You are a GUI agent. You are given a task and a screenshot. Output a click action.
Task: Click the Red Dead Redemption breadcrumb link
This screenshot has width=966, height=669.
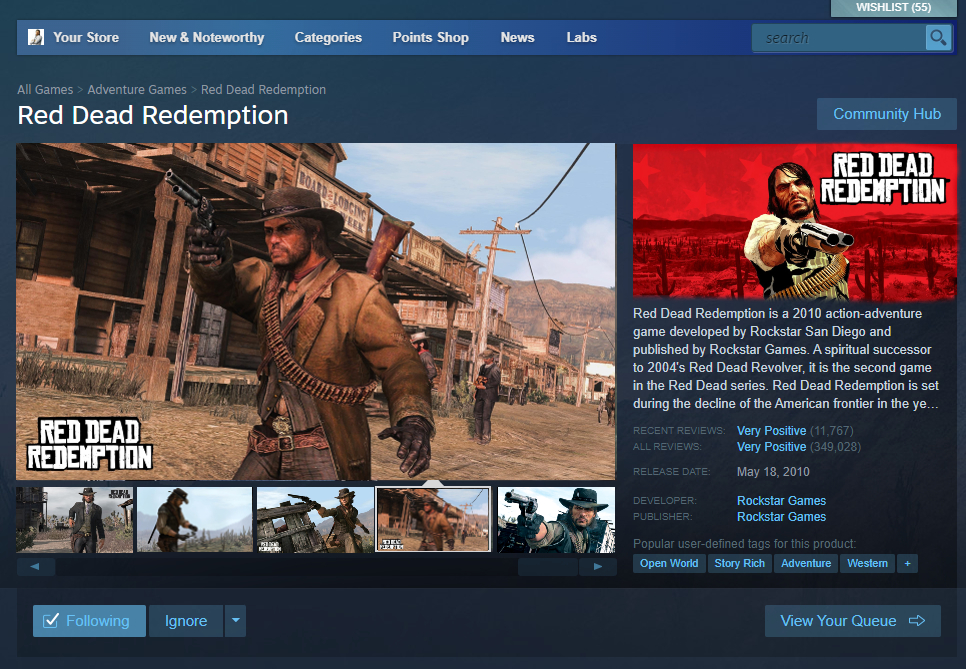point(263,89)
